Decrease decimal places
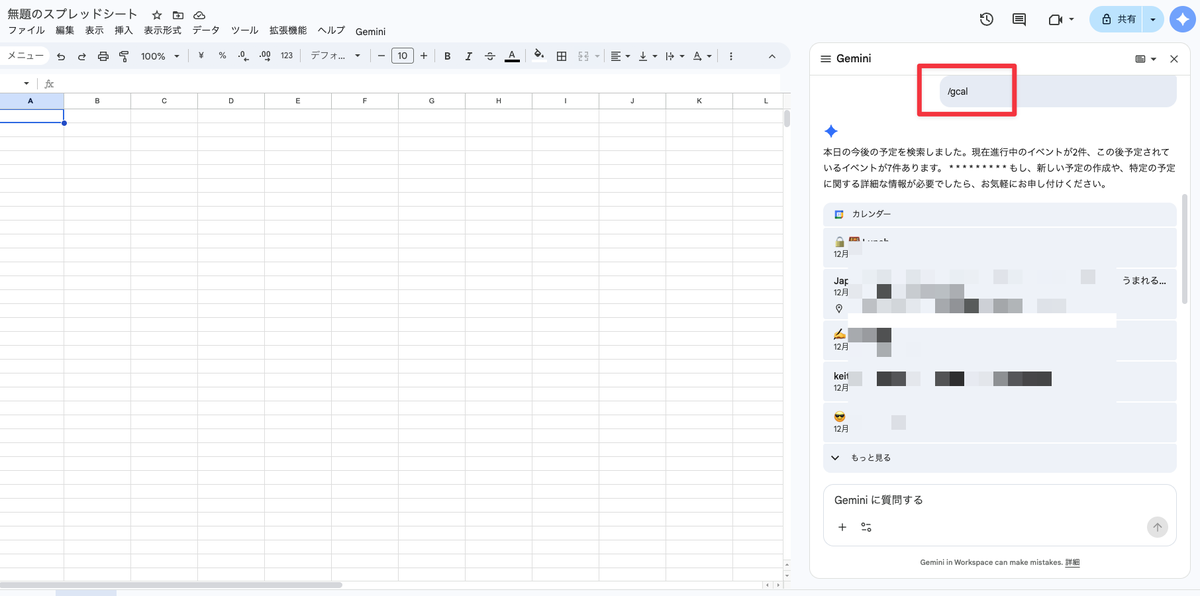The height and width of the screenshot is (596, 1200). tap(243, 56)
